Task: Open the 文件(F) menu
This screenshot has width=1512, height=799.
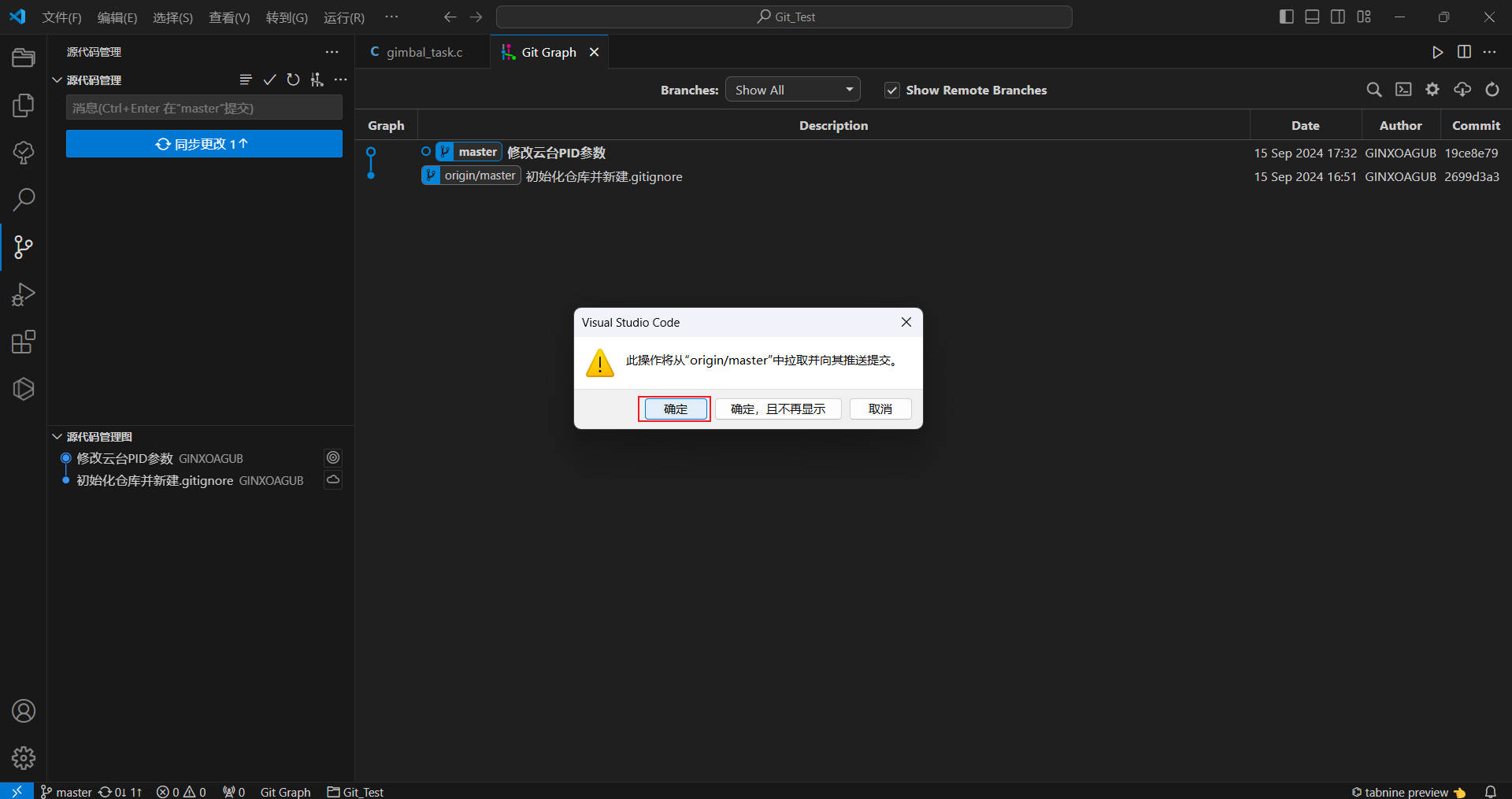Action: pyautogui.click(x=61, y=17)
